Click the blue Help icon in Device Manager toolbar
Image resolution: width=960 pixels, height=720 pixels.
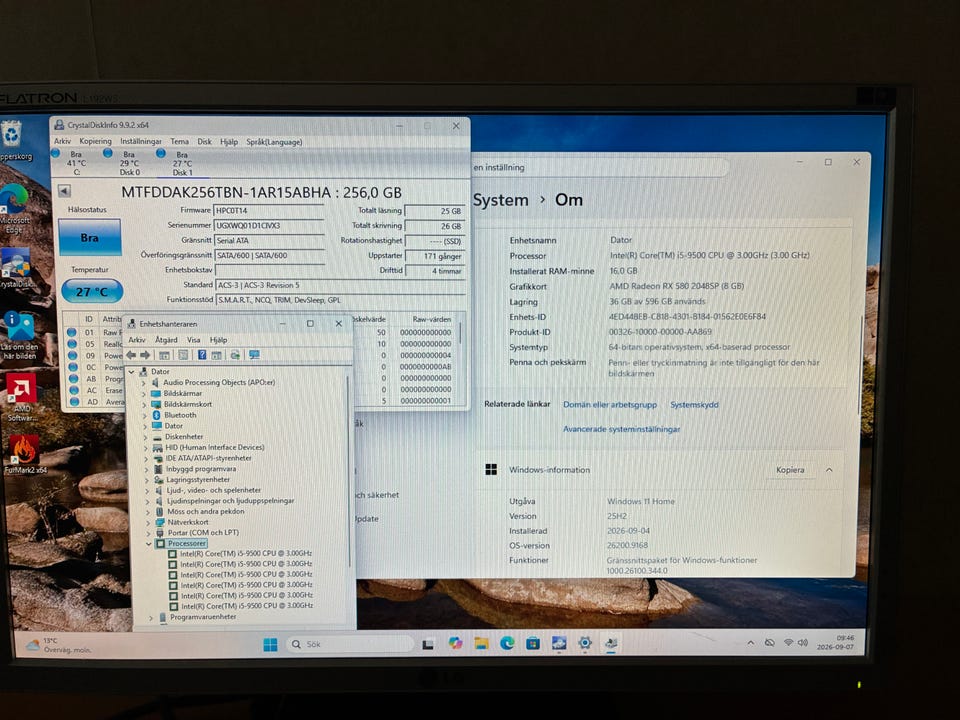pos(201,355)
